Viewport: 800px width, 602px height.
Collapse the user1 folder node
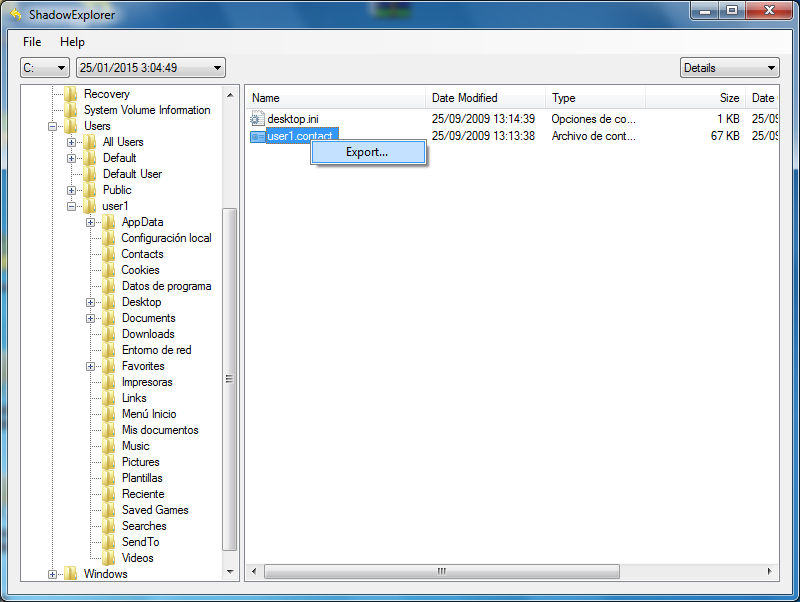click(x=71, y=206)
